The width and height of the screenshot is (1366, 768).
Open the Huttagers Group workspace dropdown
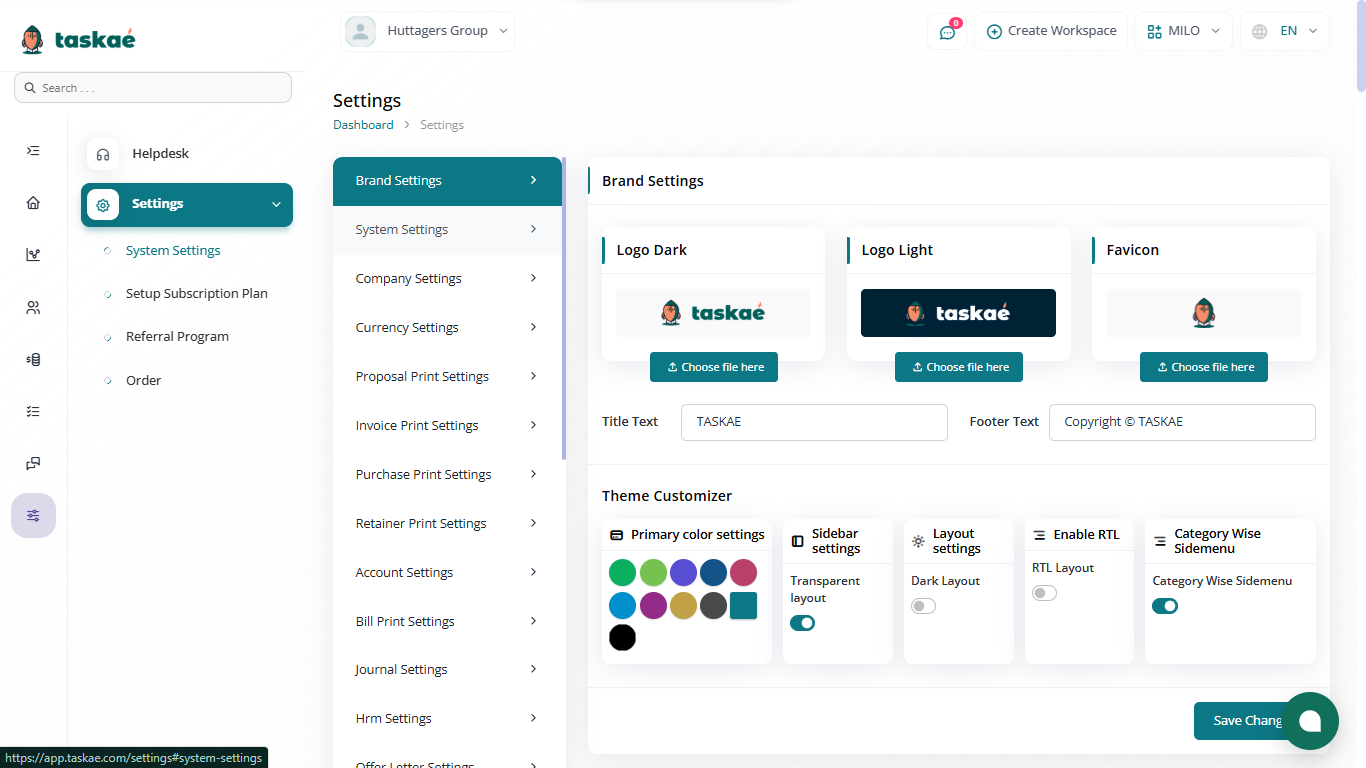pos(427,31)
